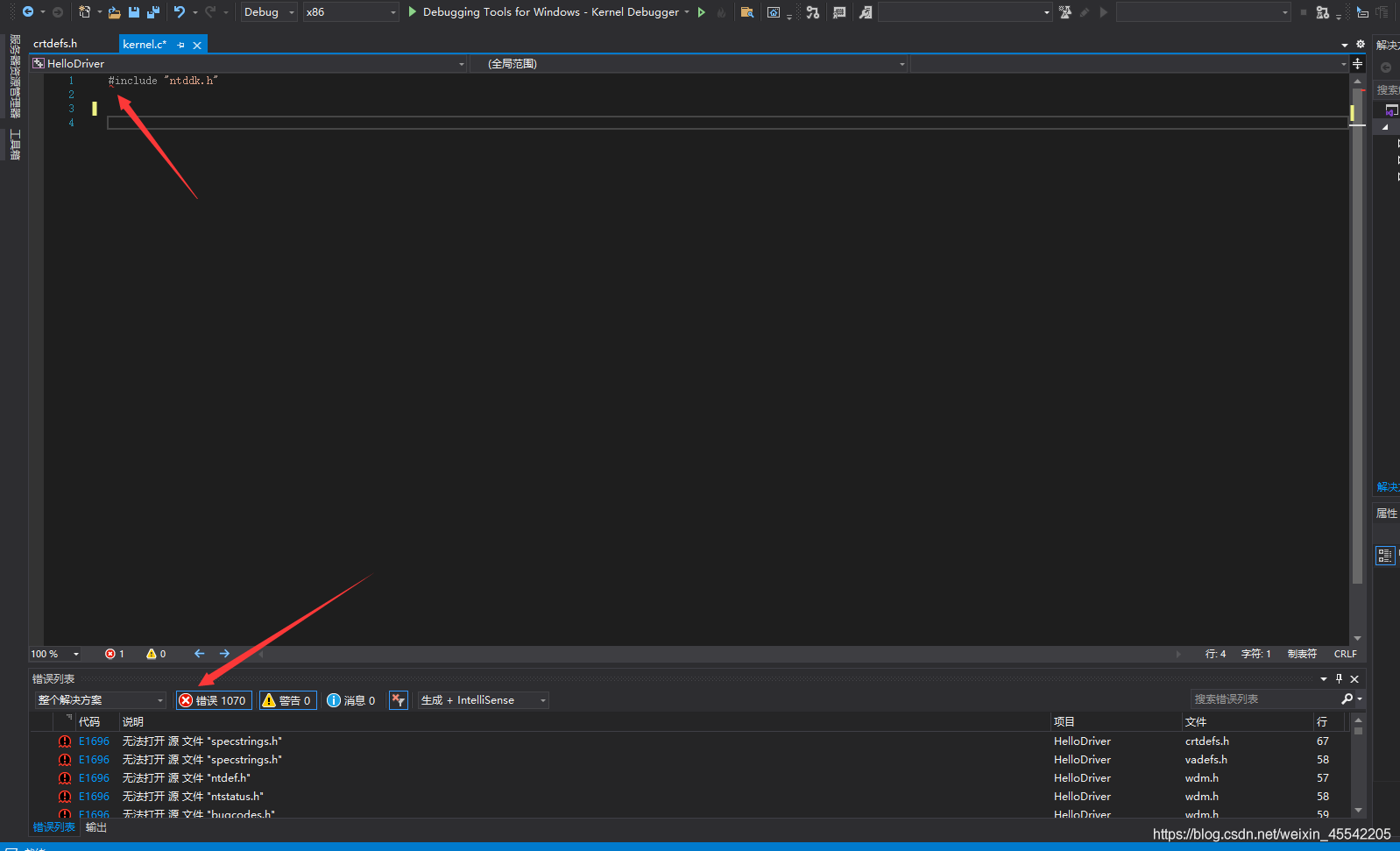Open the x86 platform dropdown

coord(350,12)
